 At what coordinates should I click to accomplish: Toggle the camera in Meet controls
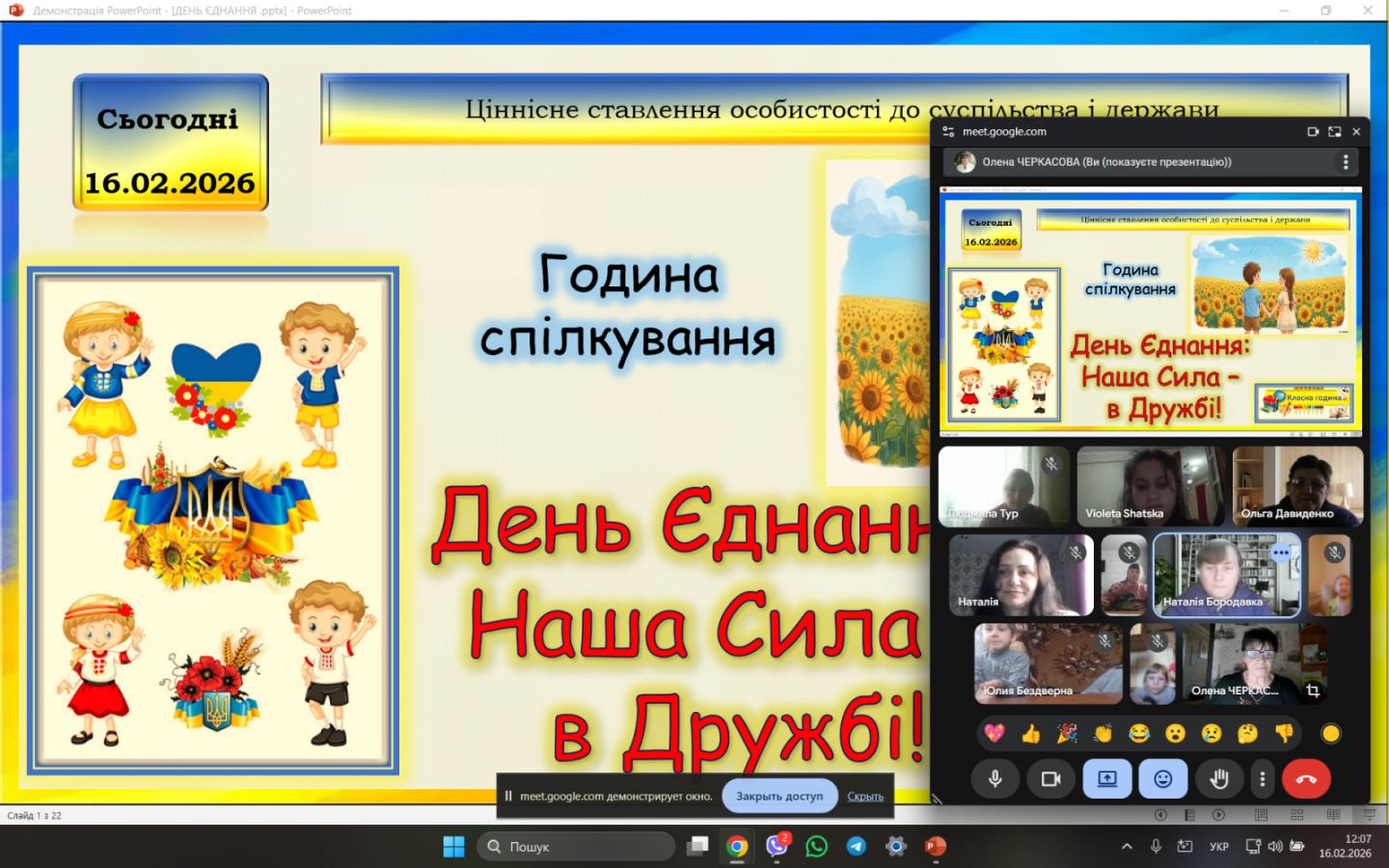coord(1050,779)
